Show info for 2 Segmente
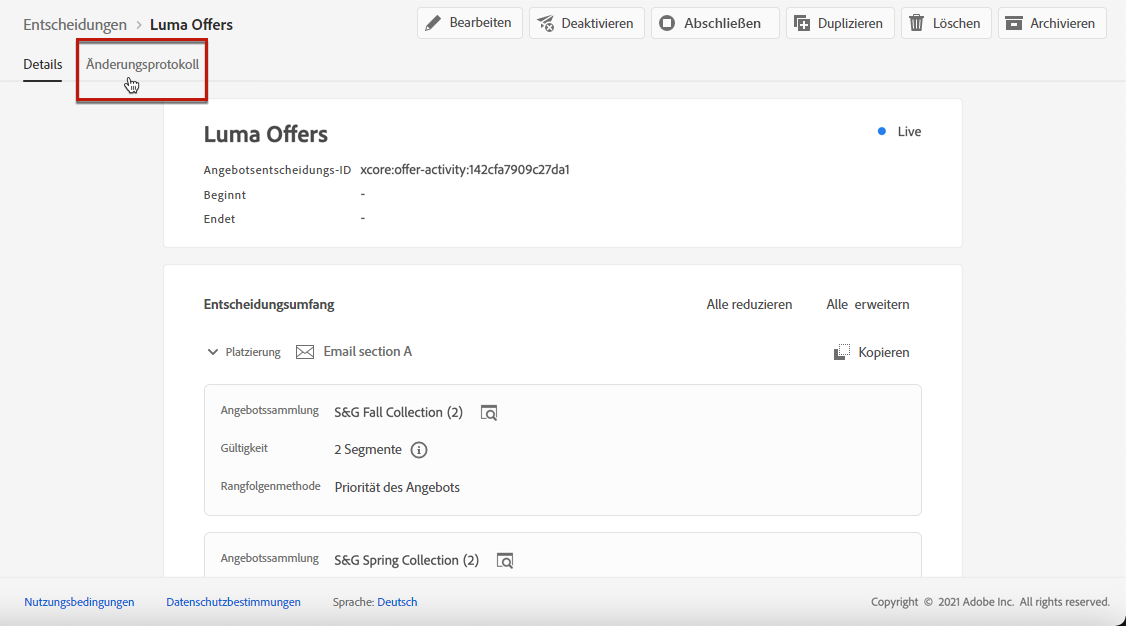Image resolution: width=1126 pixels, height=626 pixels. [419, 450]
